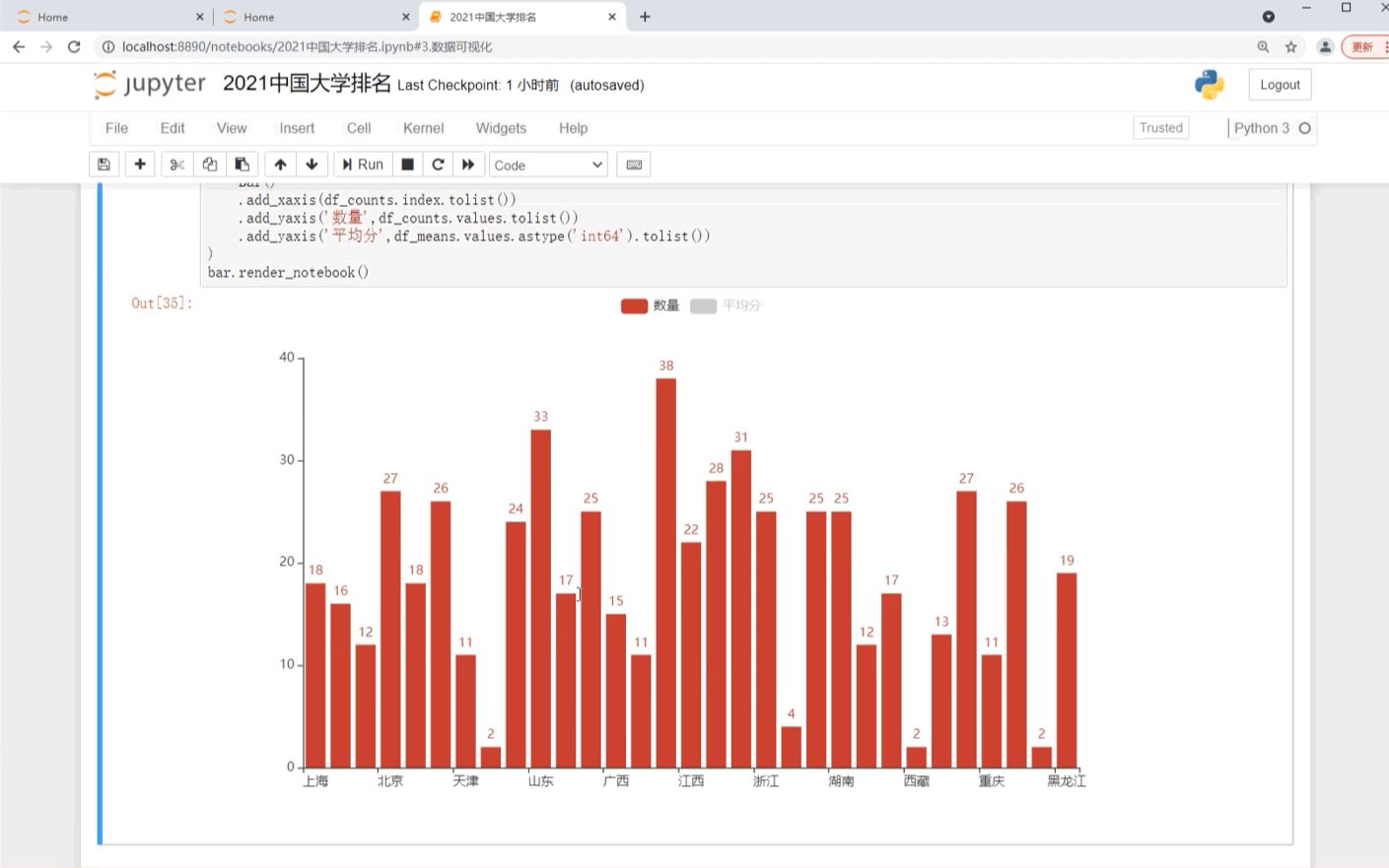Screen dimensions: 1389x868
Task: Close the 2021中国大学排名 tab
Action: [611, 17]
